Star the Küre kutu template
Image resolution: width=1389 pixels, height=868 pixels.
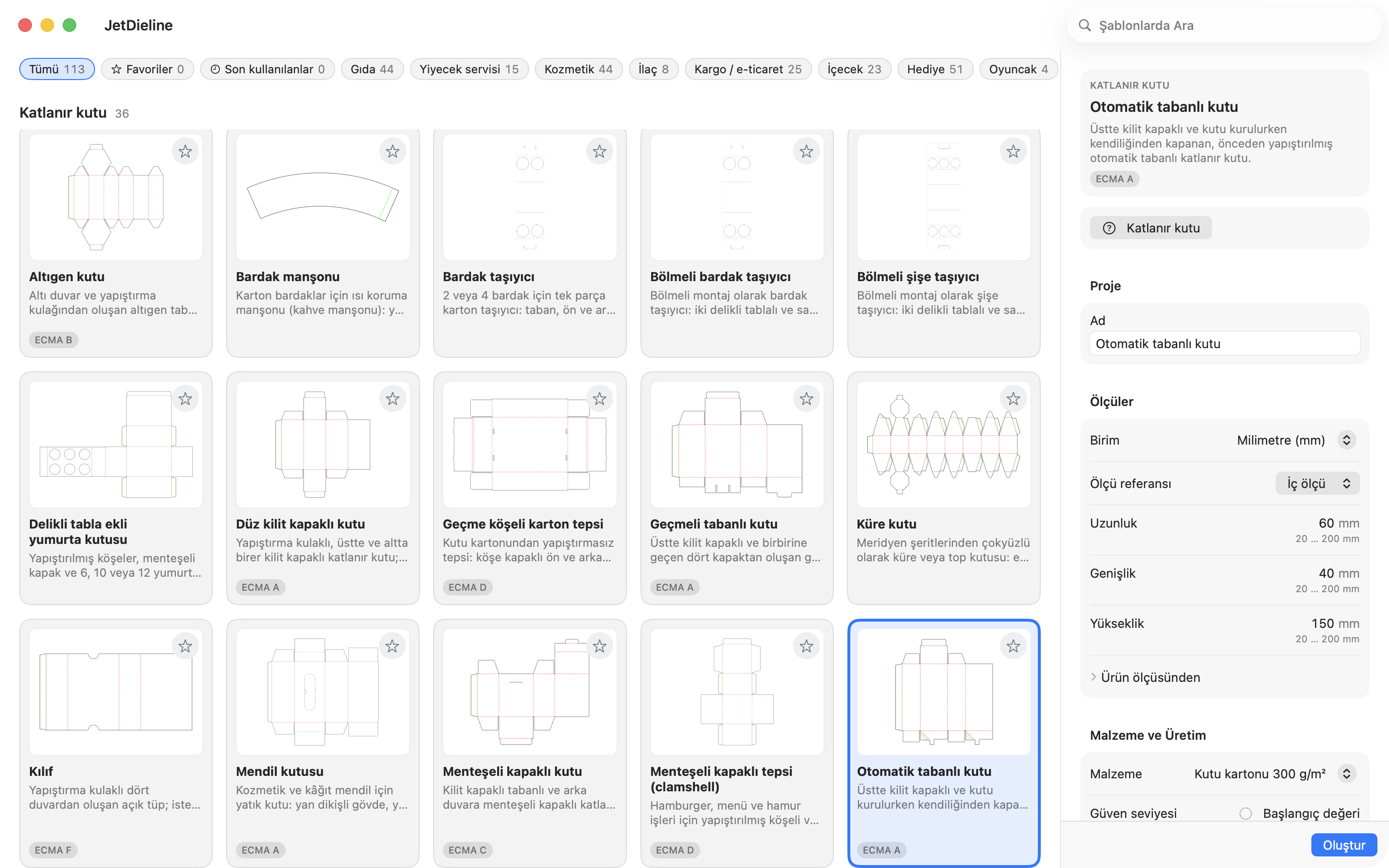click(1013, 399)
